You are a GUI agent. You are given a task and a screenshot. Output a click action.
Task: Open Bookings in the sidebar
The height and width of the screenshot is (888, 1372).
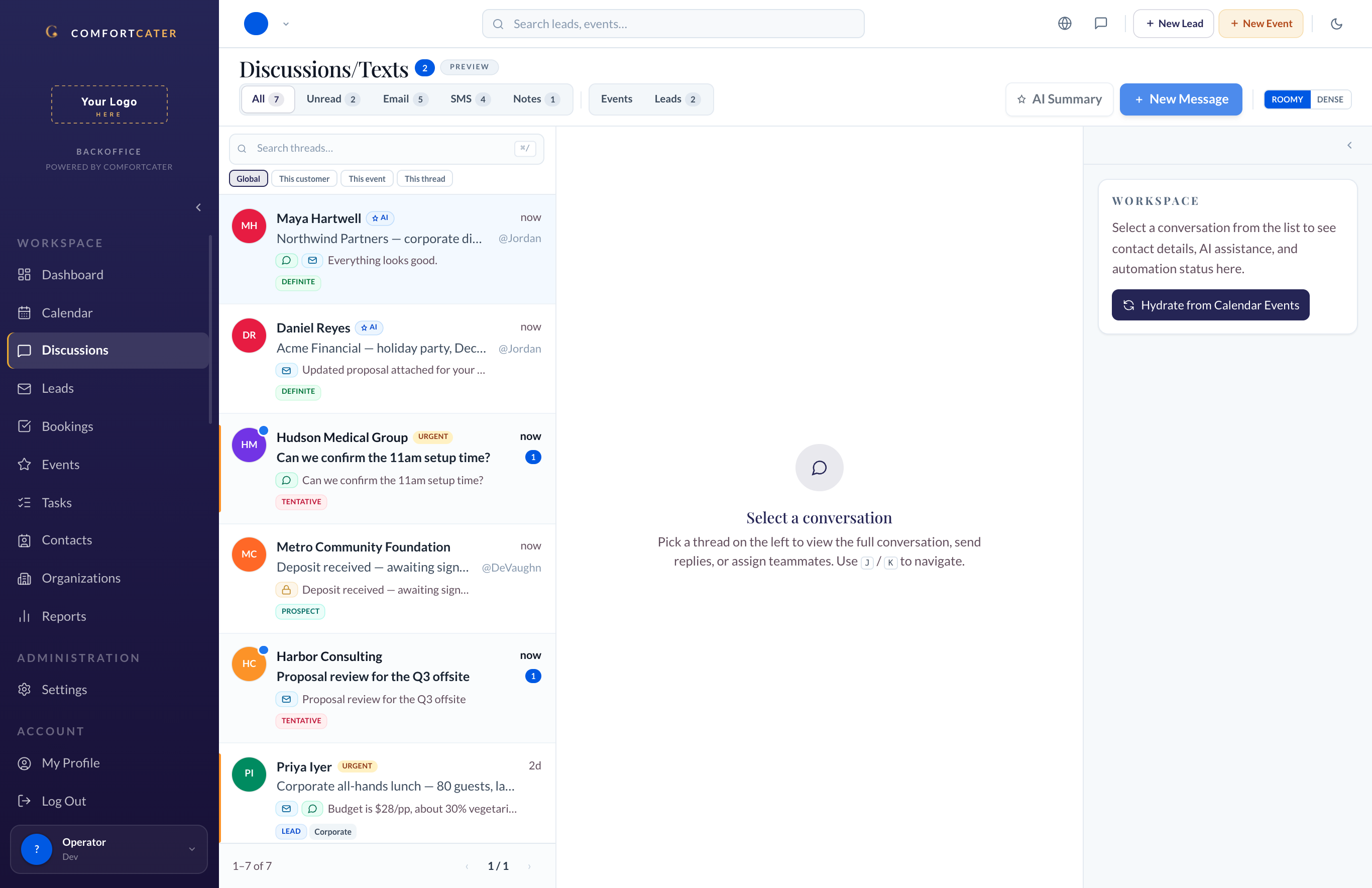[x=108, y=426]
